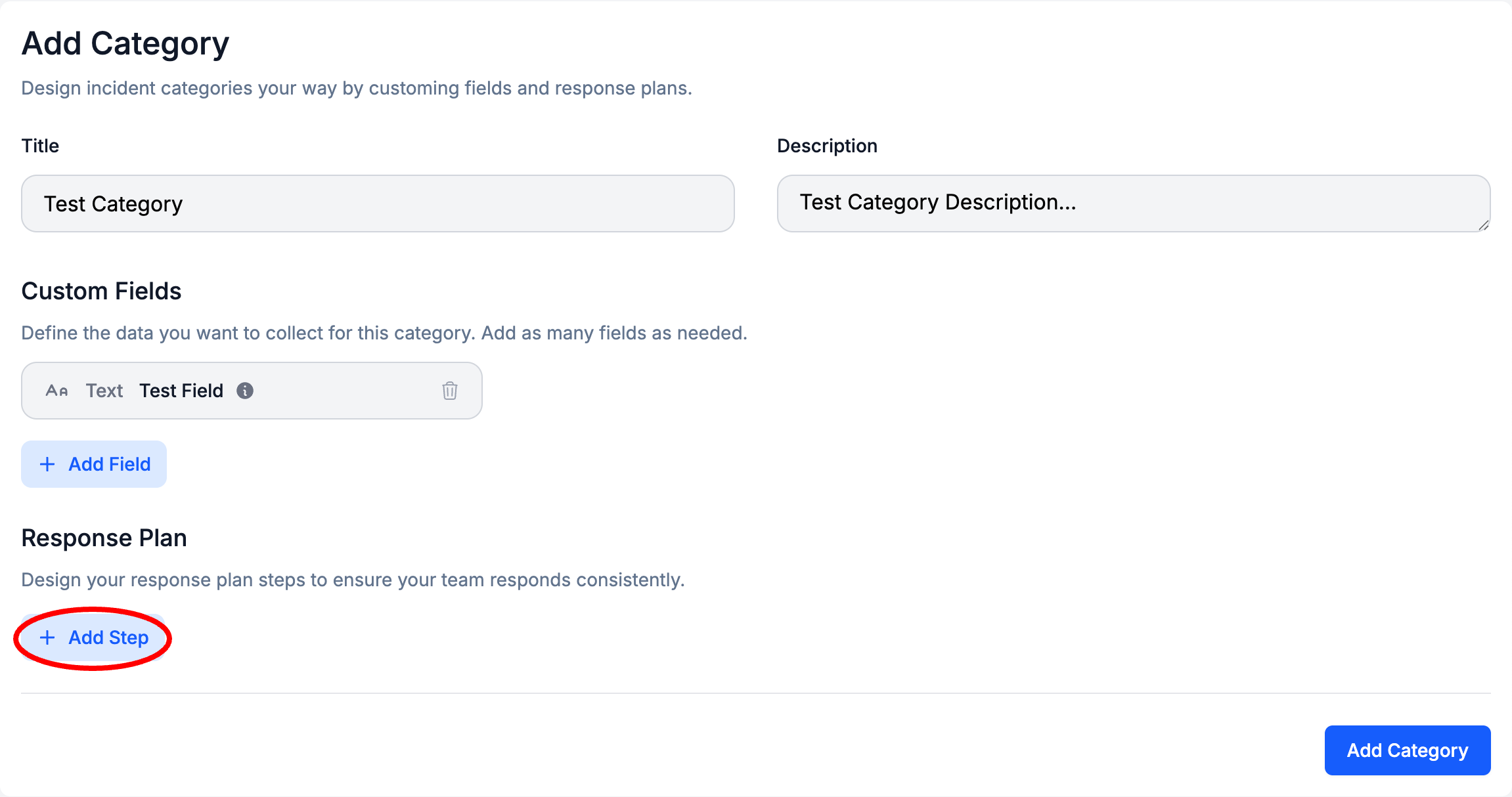
Task: Click the Response Plan section heading
Action: 104,538
